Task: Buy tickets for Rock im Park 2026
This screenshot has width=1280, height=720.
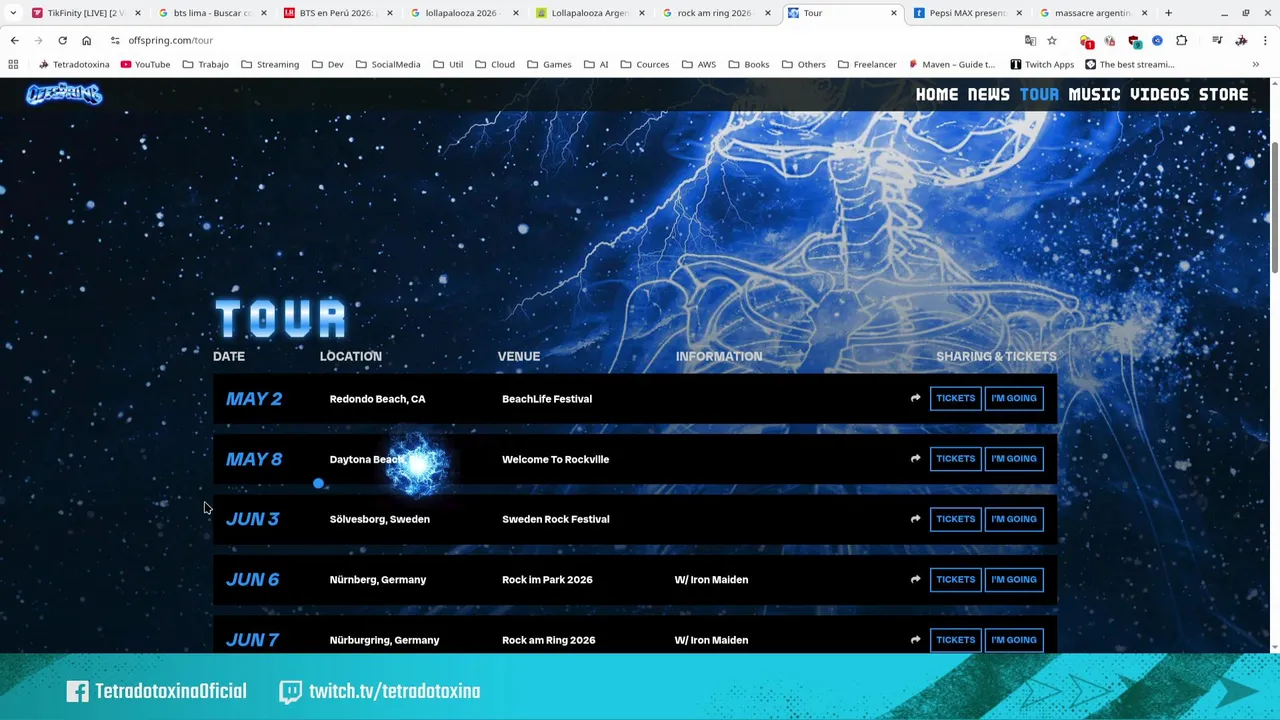Action: (955, 579)
